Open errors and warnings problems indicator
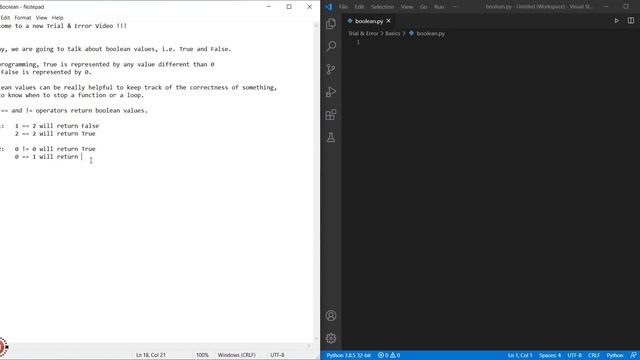Viewport: 640px width, 360px height. point(389,356)
